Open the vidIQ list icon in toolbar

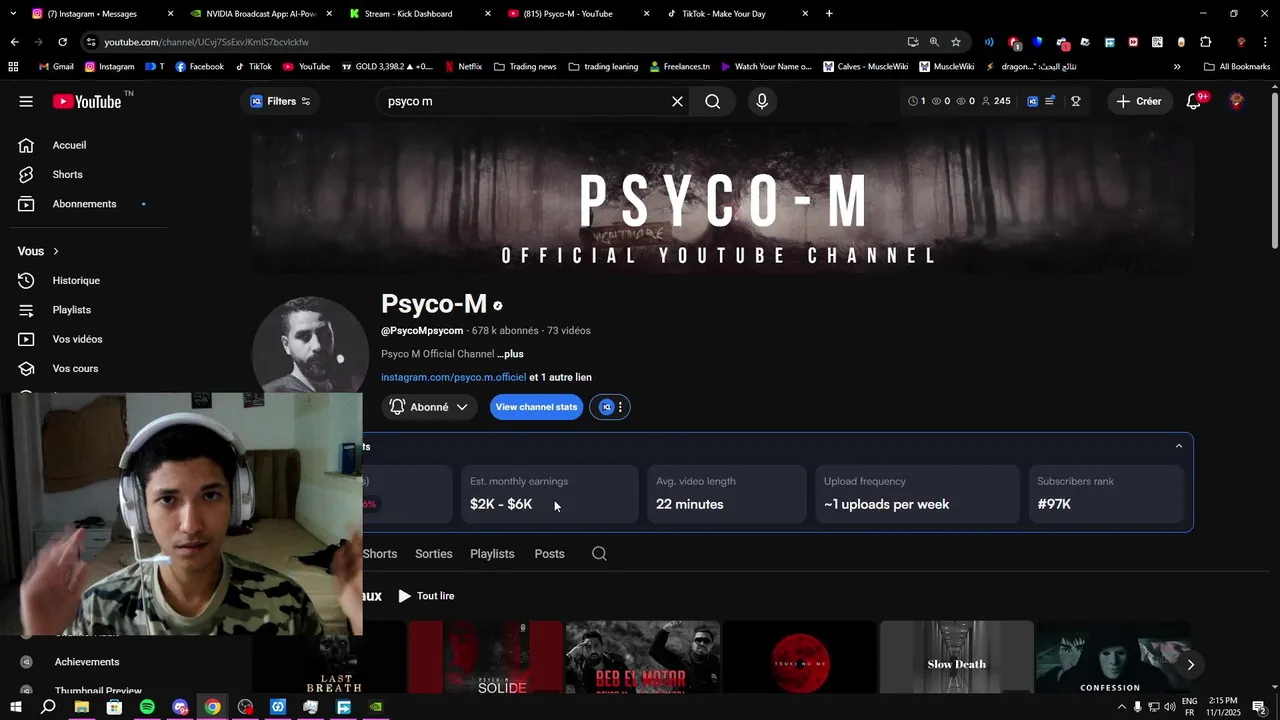pyautogui.click(x=1049, y=101)
